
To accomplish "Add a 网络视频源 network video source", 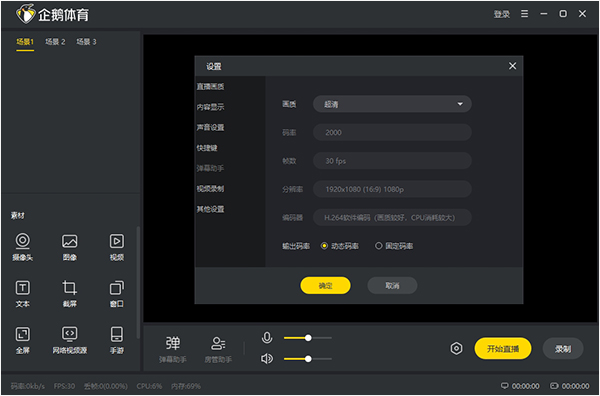I will [70, 341].
